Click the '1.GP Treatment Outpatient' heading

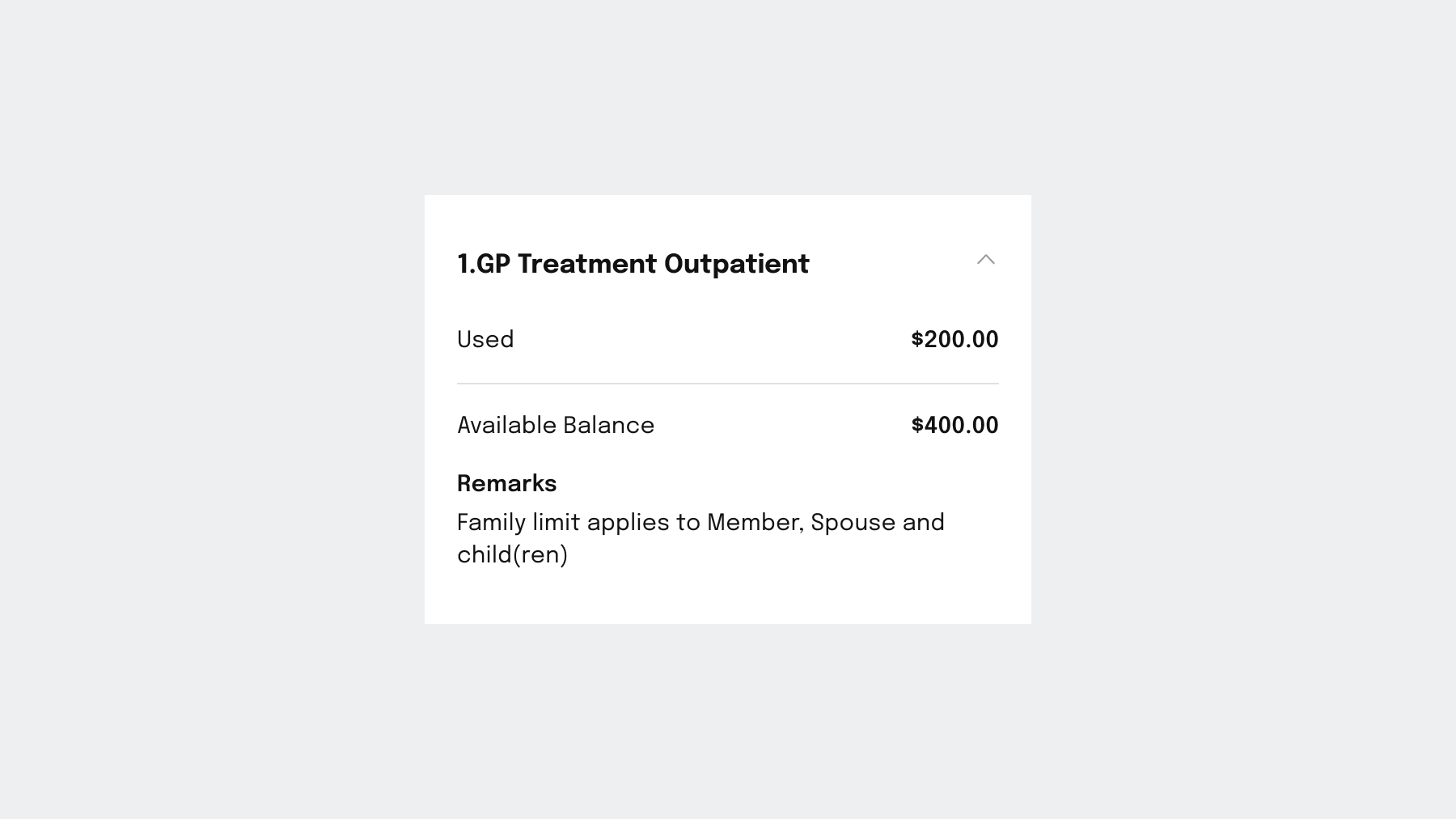coord(633,265)
